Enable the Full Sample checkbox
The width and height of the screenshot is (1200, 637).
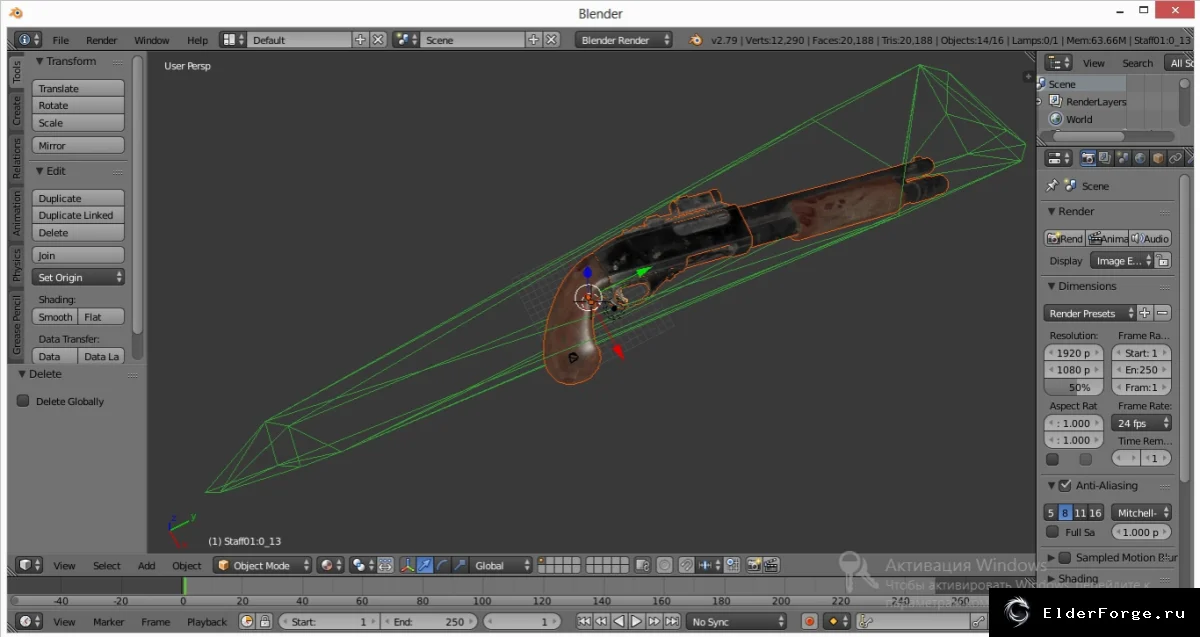click(x=1052, y=532)
